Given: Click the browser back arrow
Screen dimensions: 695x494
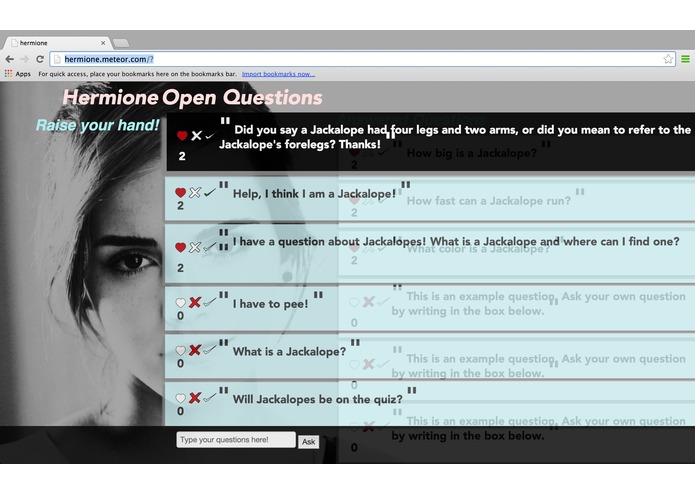Looking at the screenshot, I should [x=10, y=59].
